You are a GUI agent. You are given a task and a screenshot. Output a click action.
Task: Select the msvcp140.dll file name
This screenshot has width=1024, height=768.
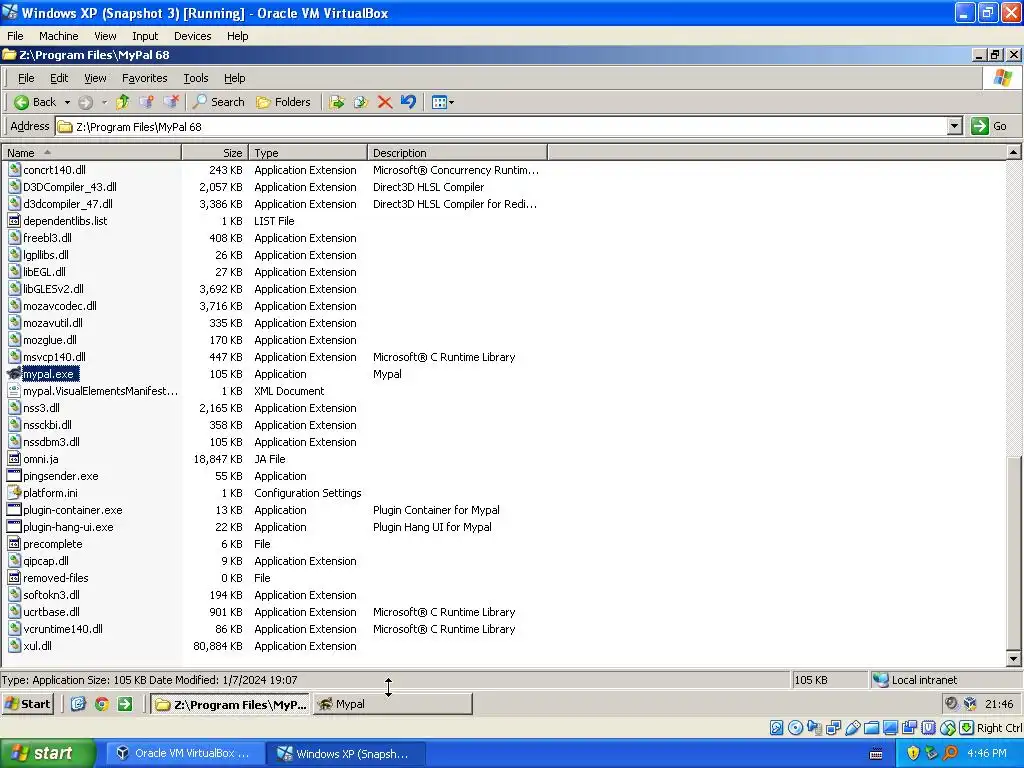tap(54, 357)
